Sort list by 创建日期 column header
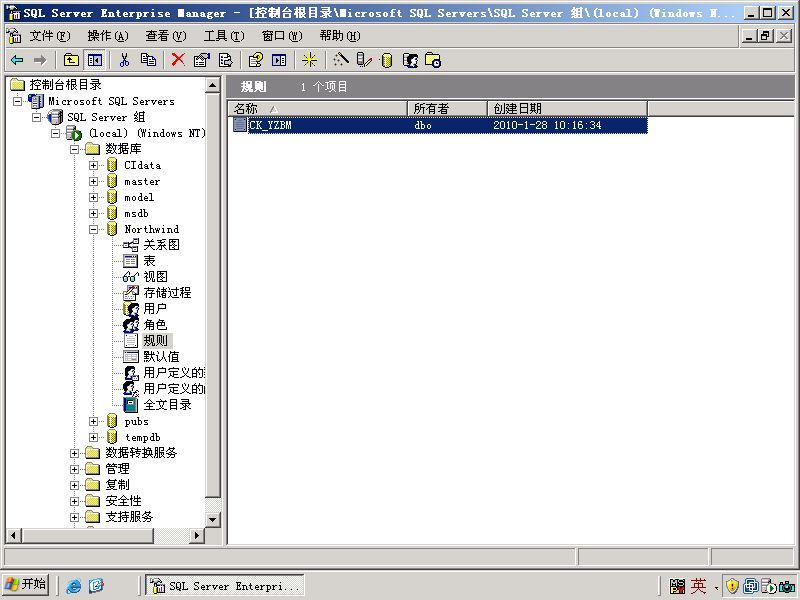The width and height of the screenshot is (800, 600). 567,109
